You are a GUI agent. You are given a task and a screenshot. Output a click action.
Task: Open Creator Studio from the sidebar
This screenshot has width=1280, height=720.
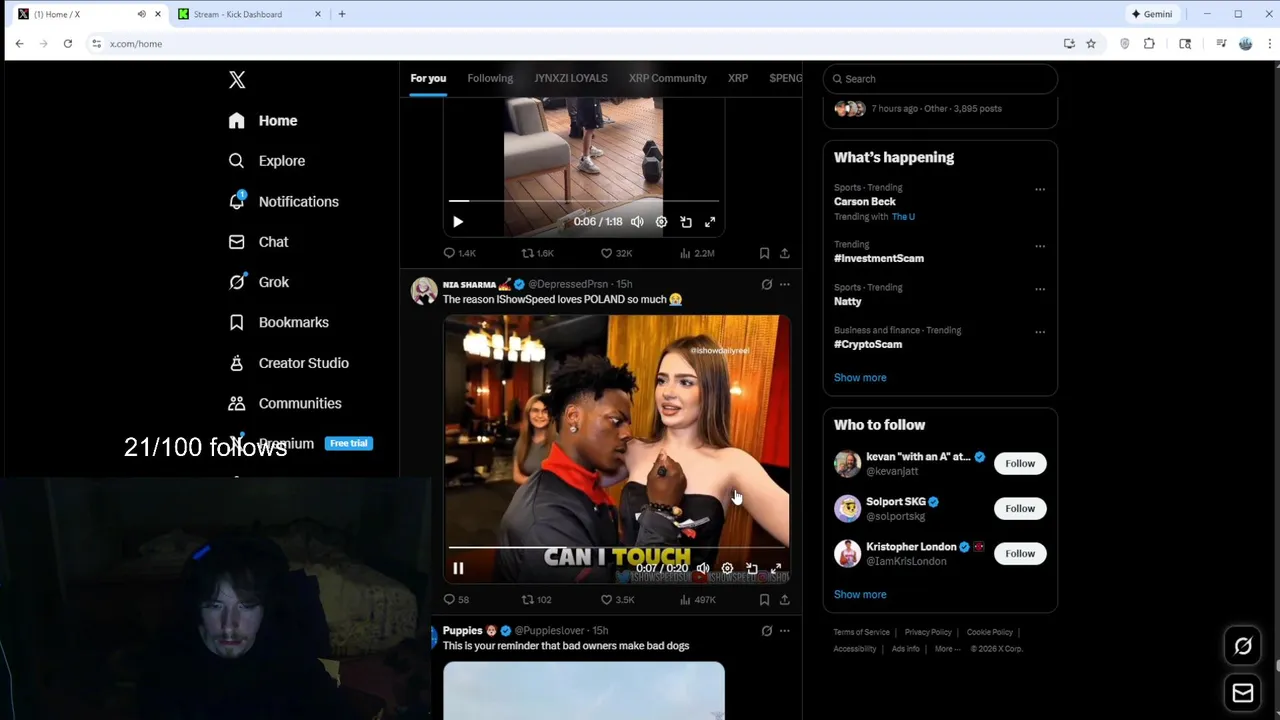click(288, 363)
